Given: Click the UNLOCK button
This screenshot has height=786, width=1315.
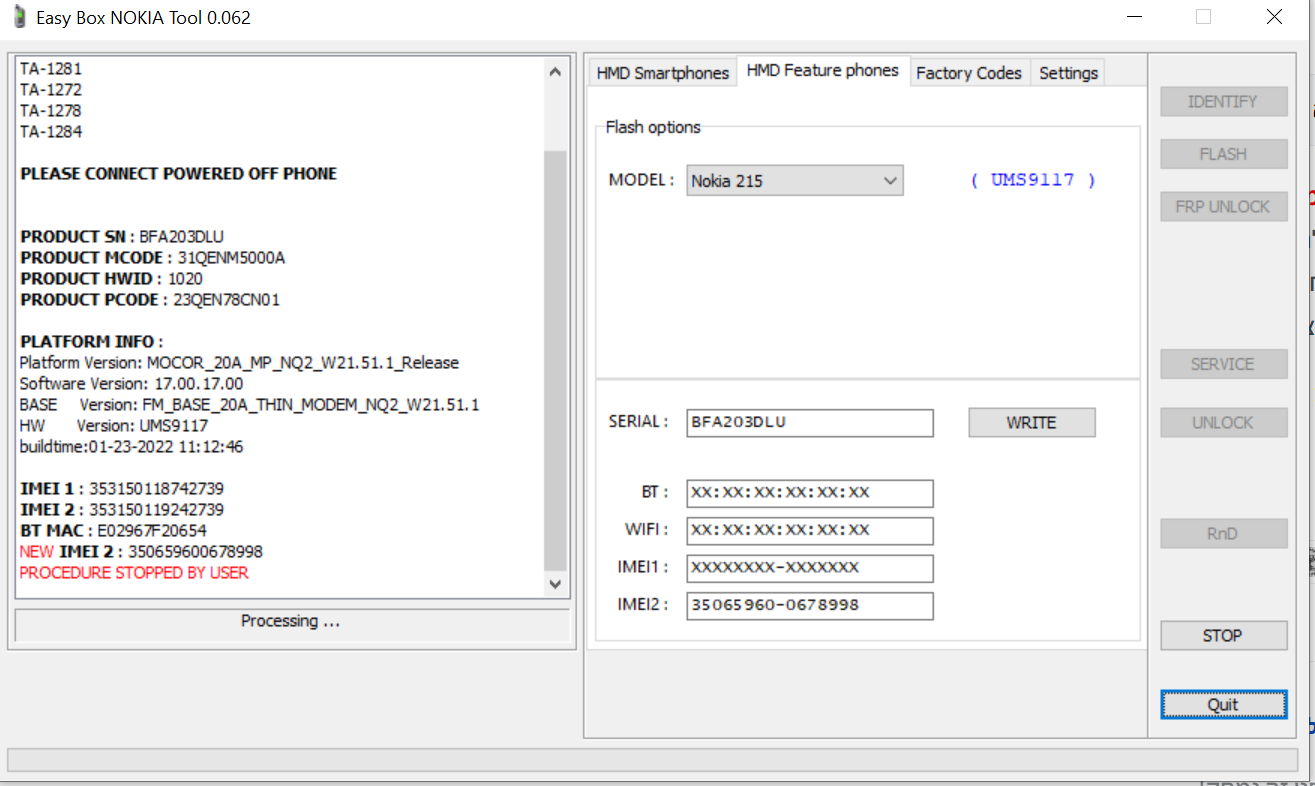Looking at the screenshot, I should (1223, 423).
